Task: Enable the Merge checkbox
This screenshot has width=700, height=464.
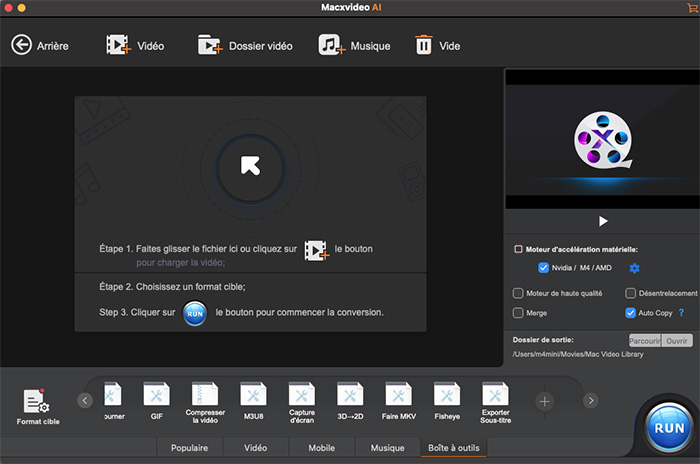Action: (x=518, y=313)
